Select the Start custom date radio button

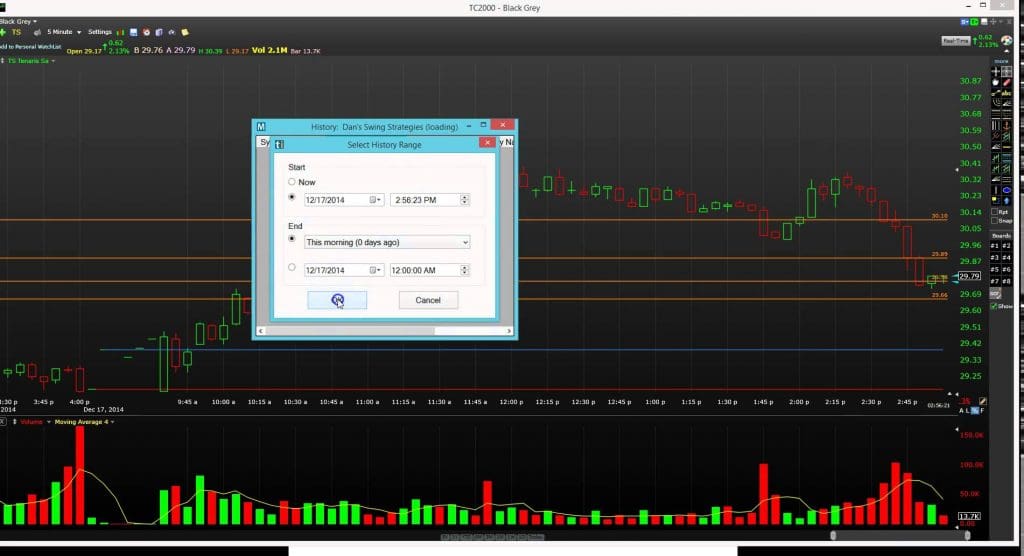[x=292, y=197]
